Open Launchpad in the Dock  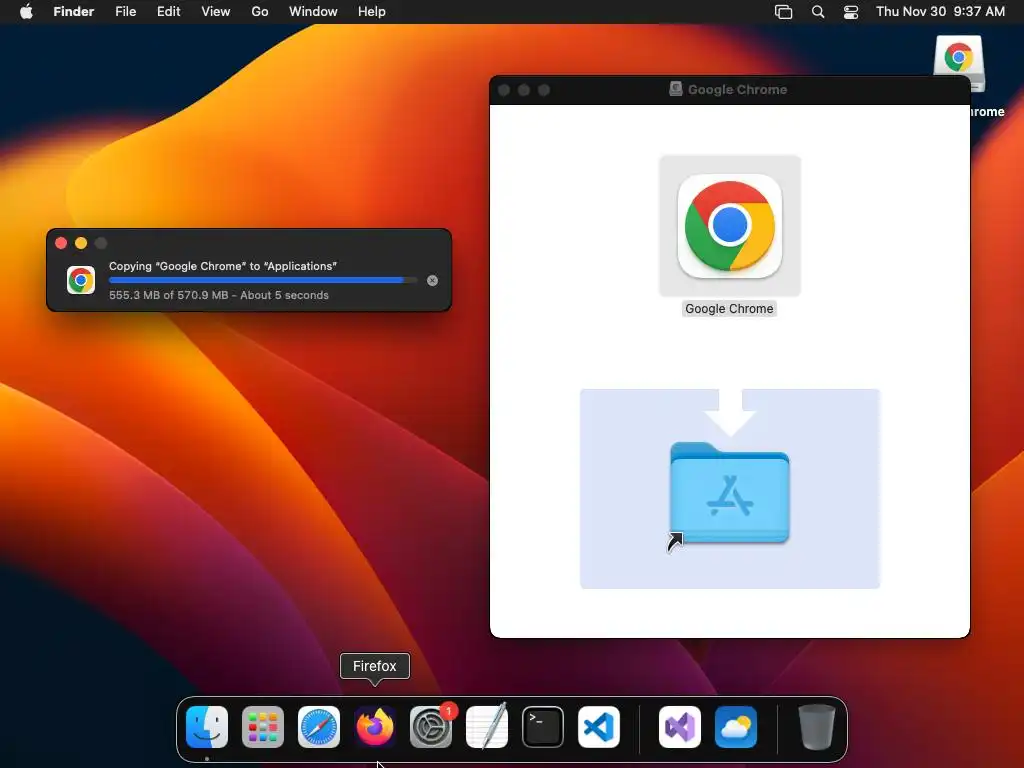263,727
